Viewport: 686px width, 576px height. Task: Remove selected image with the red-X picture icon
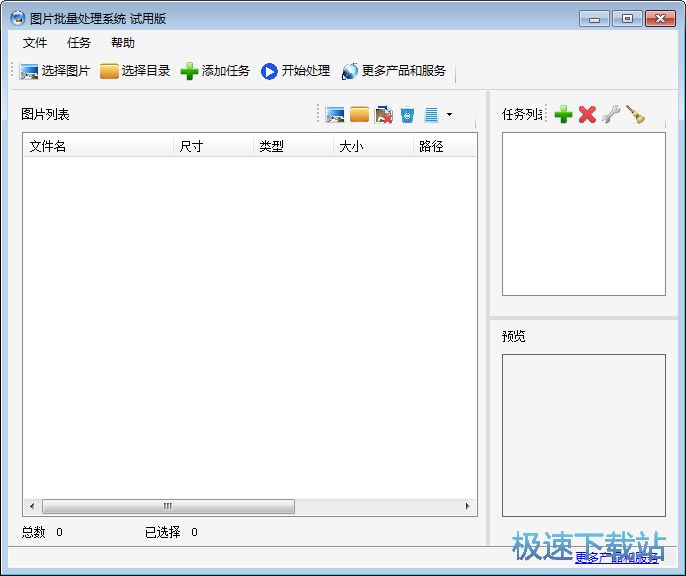pos(383,115)
